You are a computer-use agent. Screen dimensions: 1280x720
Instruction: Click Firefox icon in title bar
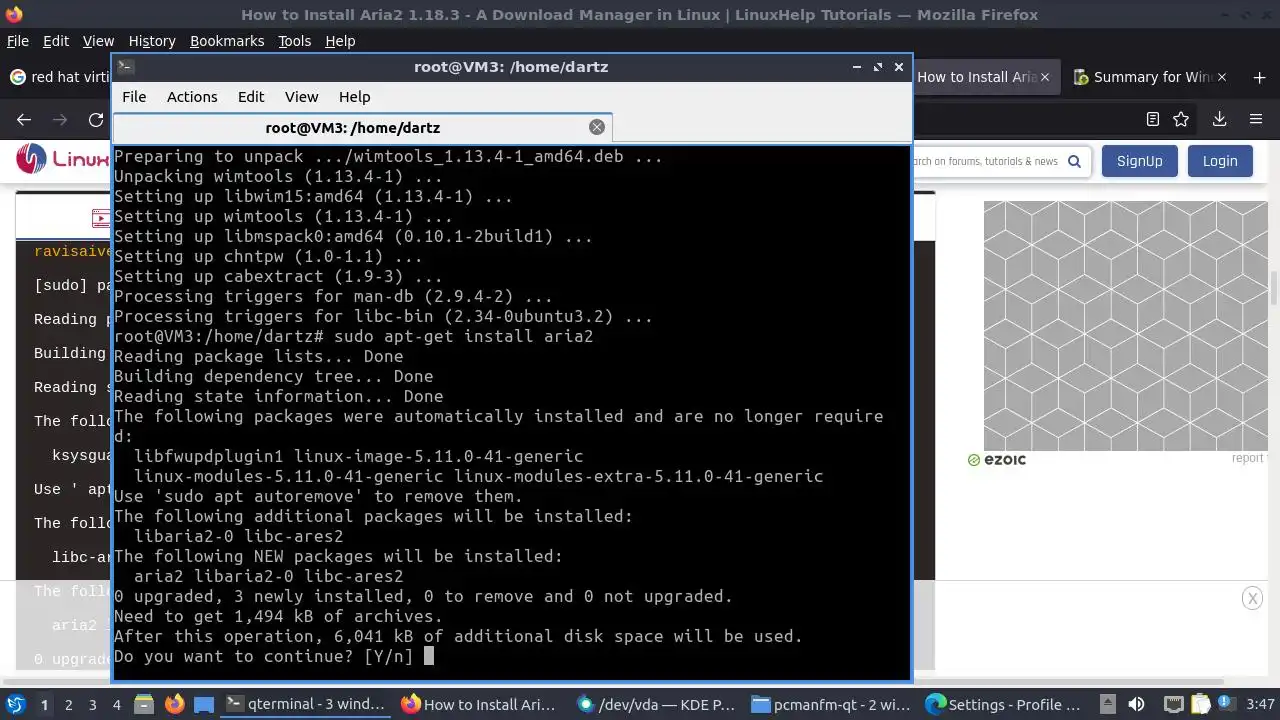(12, 14)
